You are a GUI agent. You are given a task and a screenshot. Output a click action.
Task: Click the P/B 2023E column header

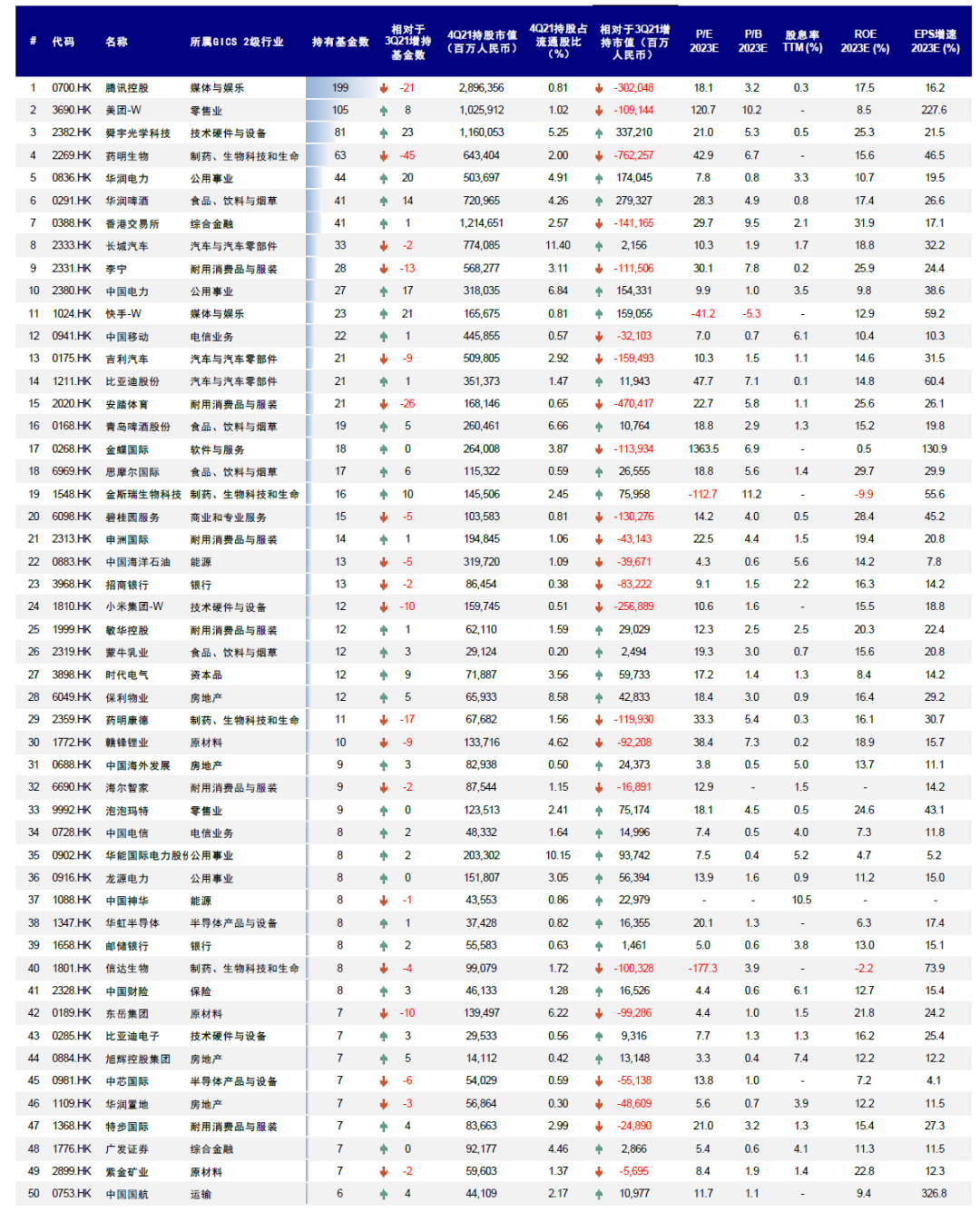pyautogui.click(x=752, y=42)
